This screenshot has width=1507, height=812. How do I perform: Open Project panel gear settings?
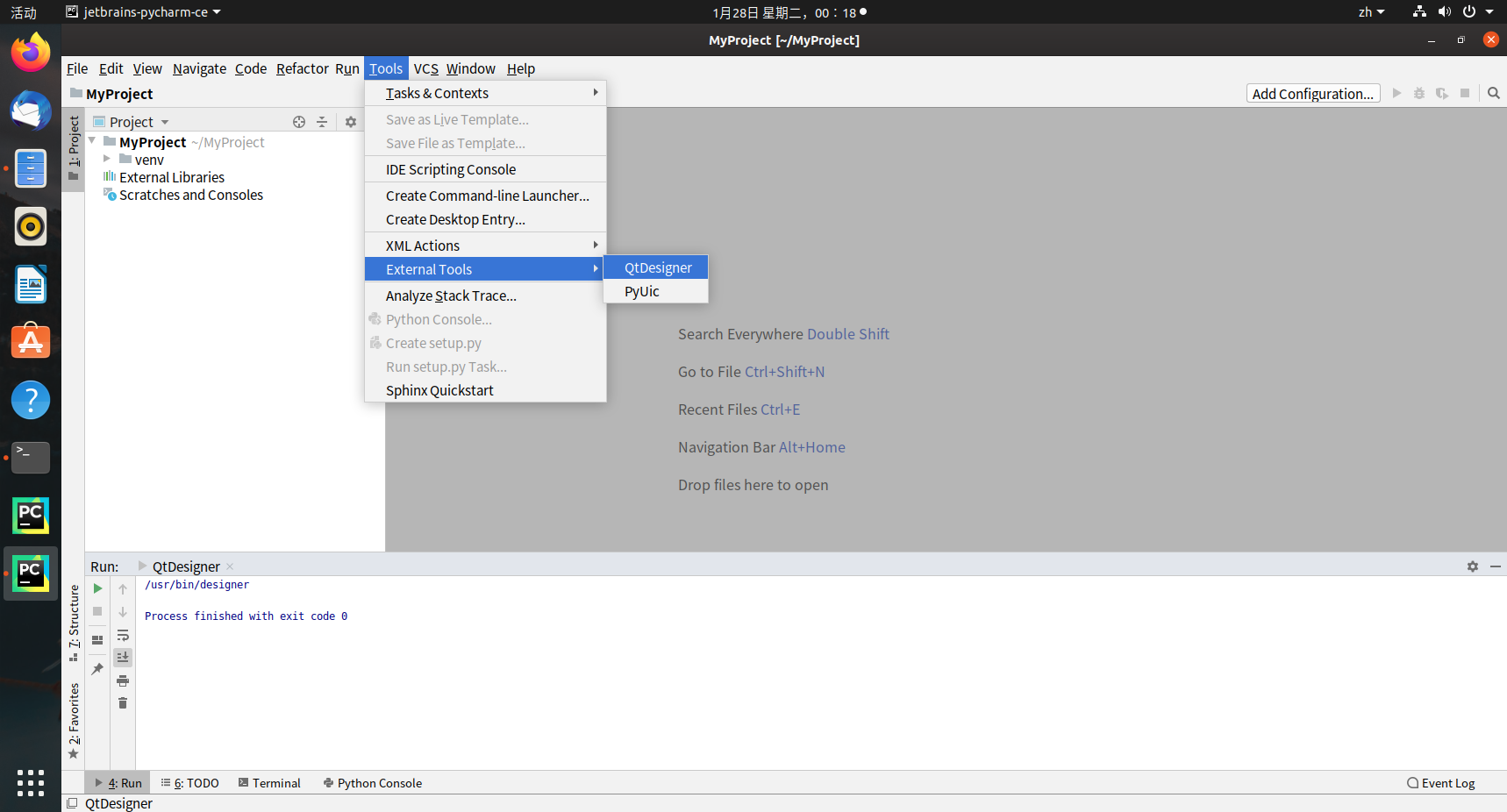351,122
